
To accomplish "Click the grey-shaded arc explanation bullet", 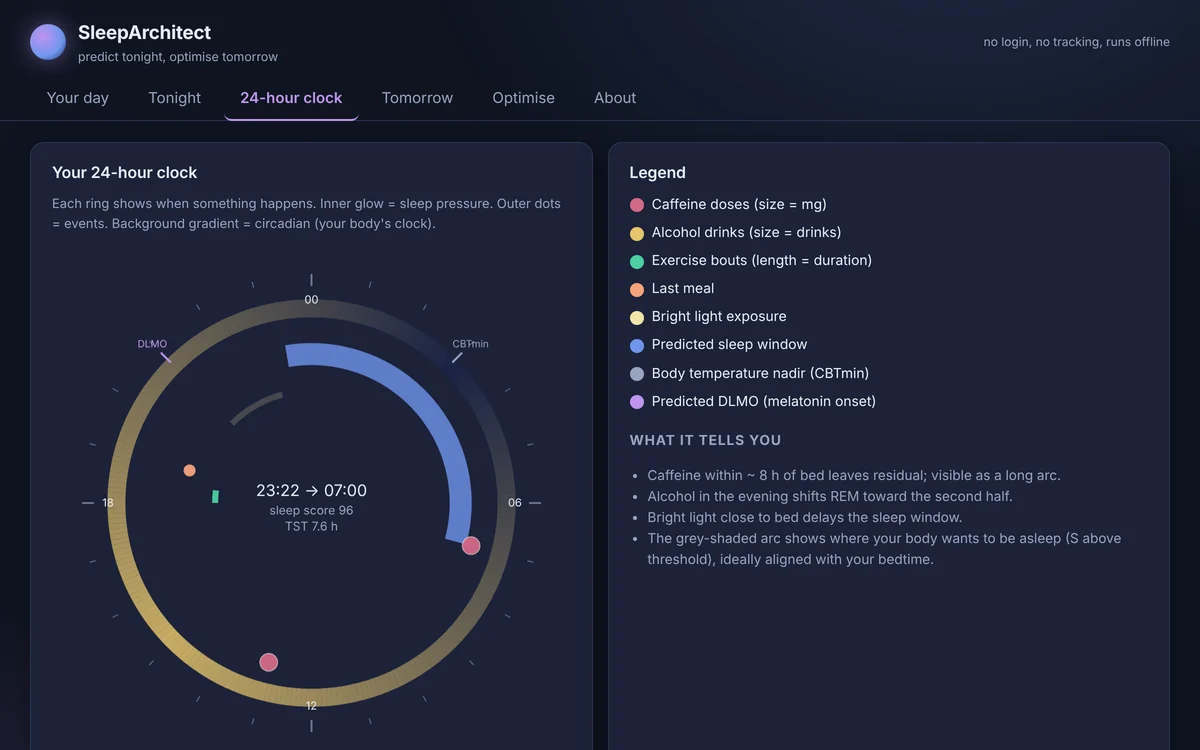I will click(x=884, y=549).
